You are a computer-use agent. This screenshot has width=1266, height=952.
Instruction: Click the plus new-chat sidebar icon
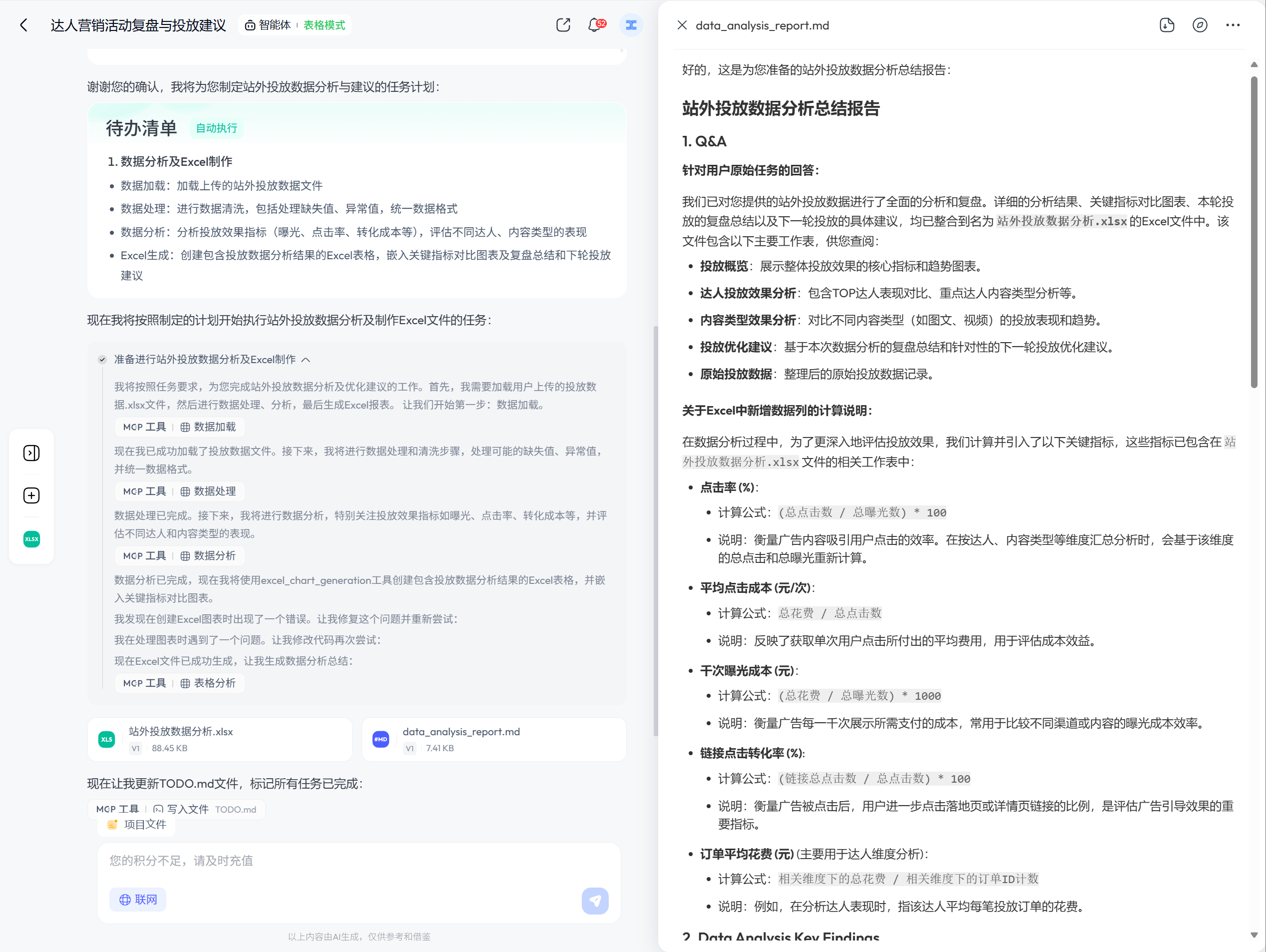(31, 495)
